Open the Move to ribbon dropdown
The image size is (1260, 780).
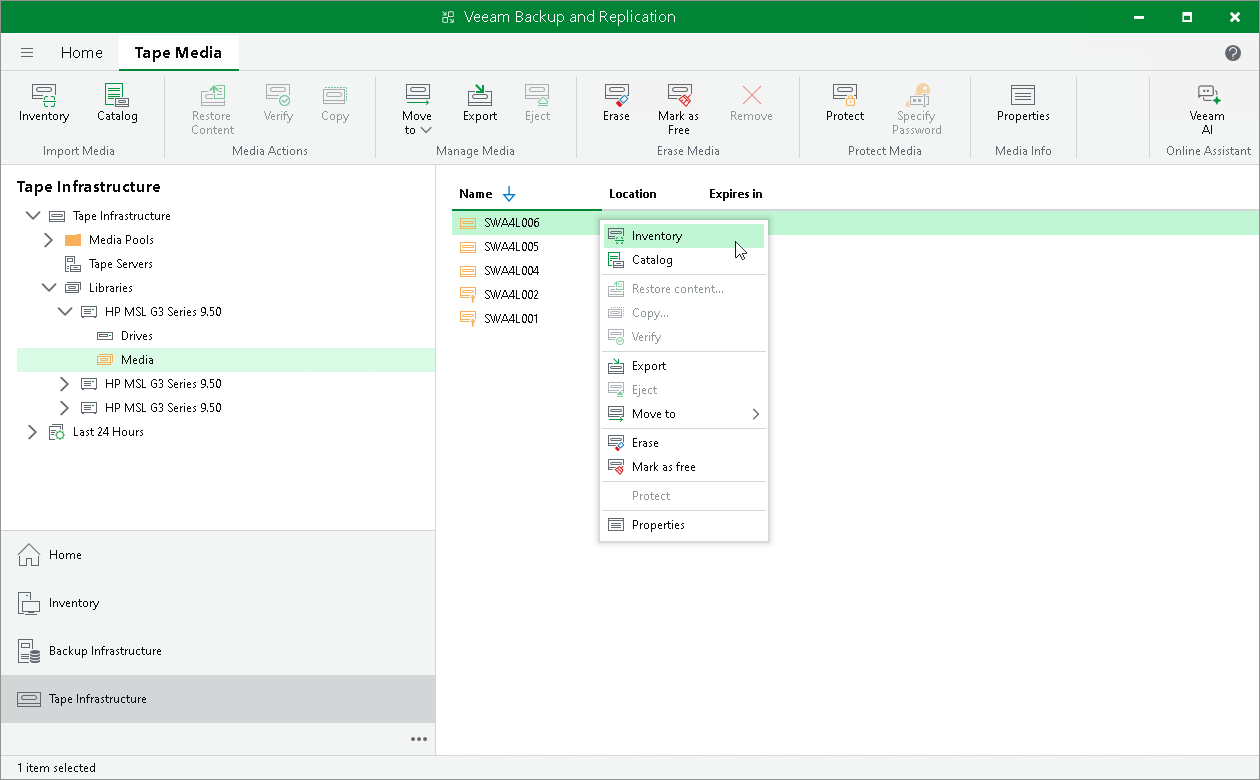[x=417, y=110]
